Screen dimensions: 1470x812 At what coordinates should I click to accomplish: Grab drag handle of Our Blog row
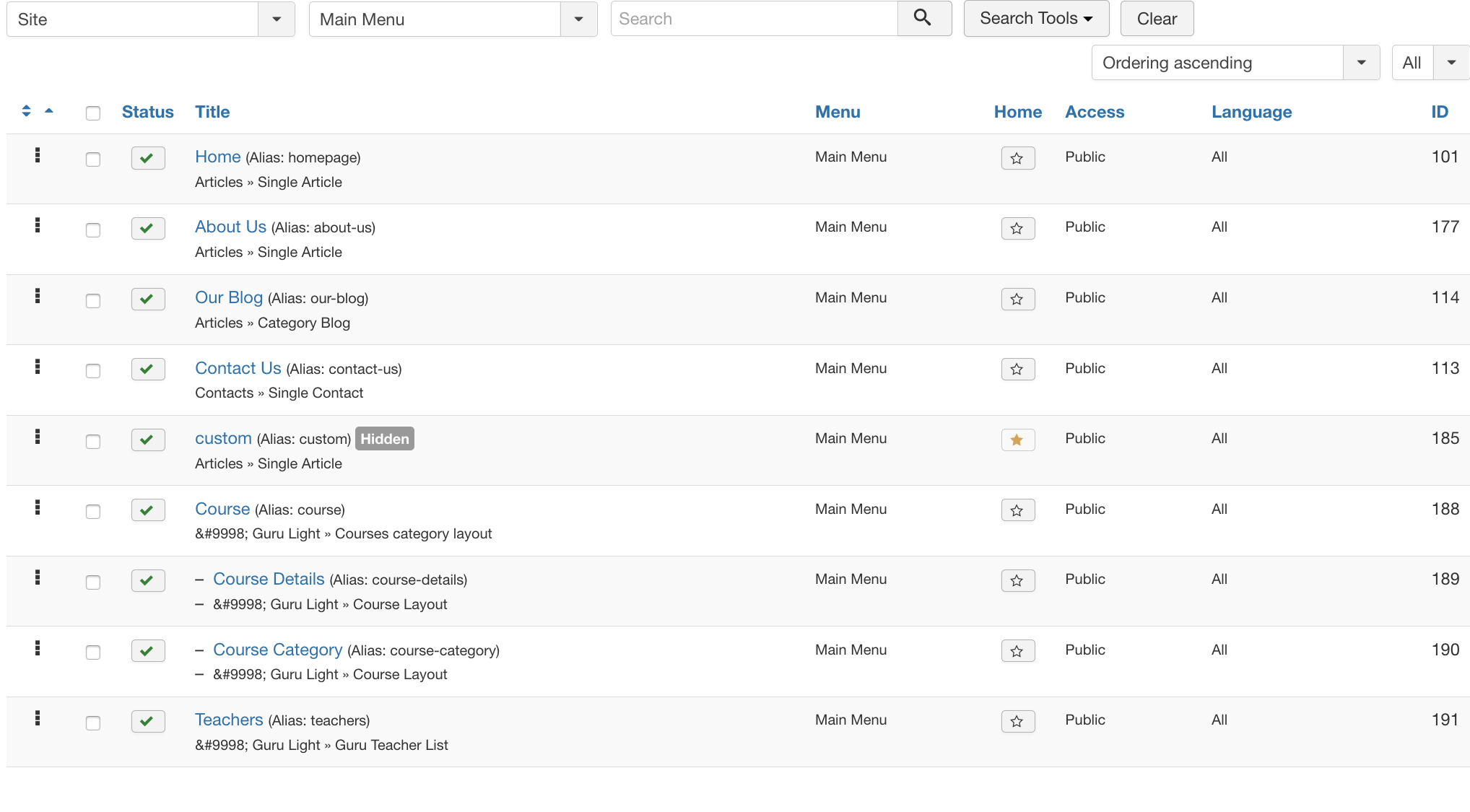click(38, 297)
